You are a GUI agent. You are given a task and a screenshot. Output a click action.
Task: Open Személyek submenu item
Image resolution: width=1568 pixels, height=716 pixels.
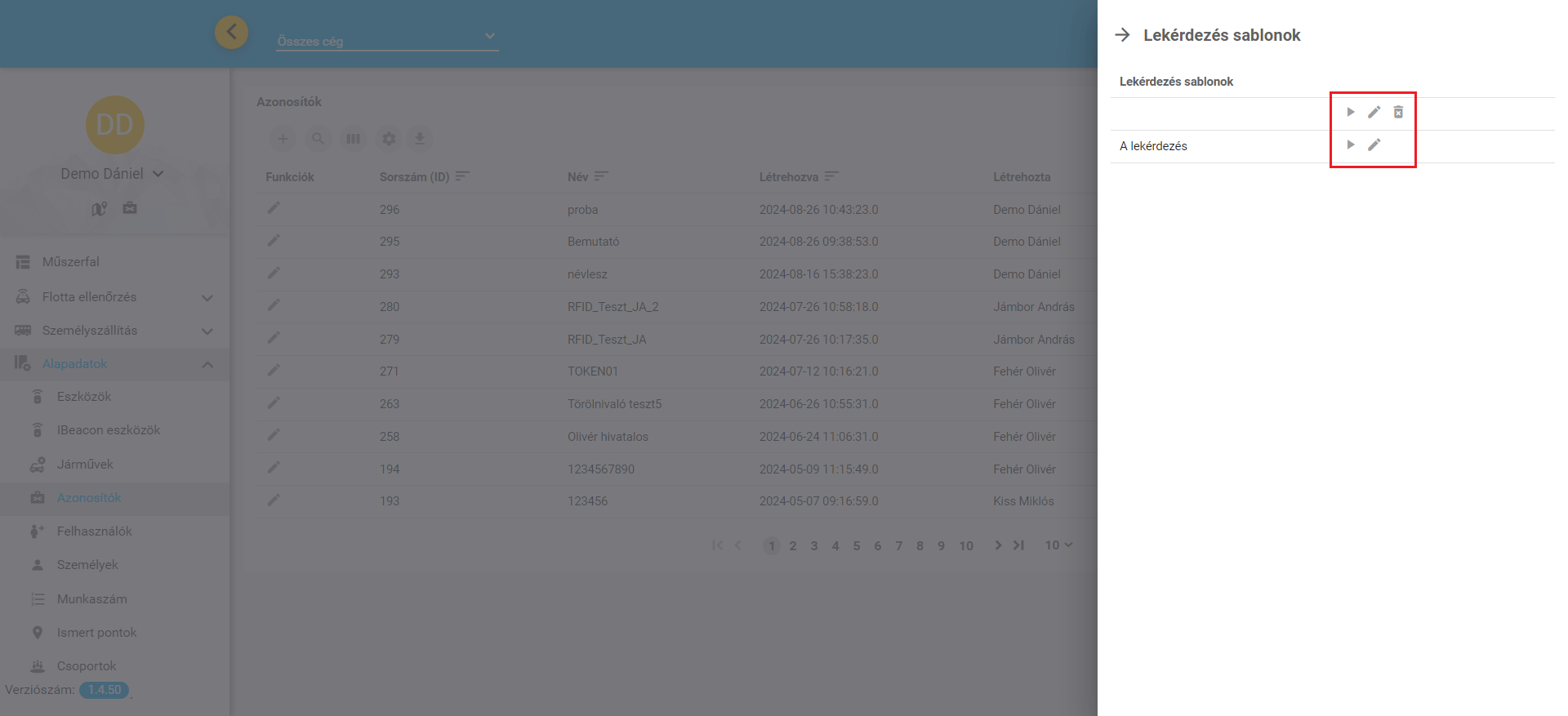point(114,565)
